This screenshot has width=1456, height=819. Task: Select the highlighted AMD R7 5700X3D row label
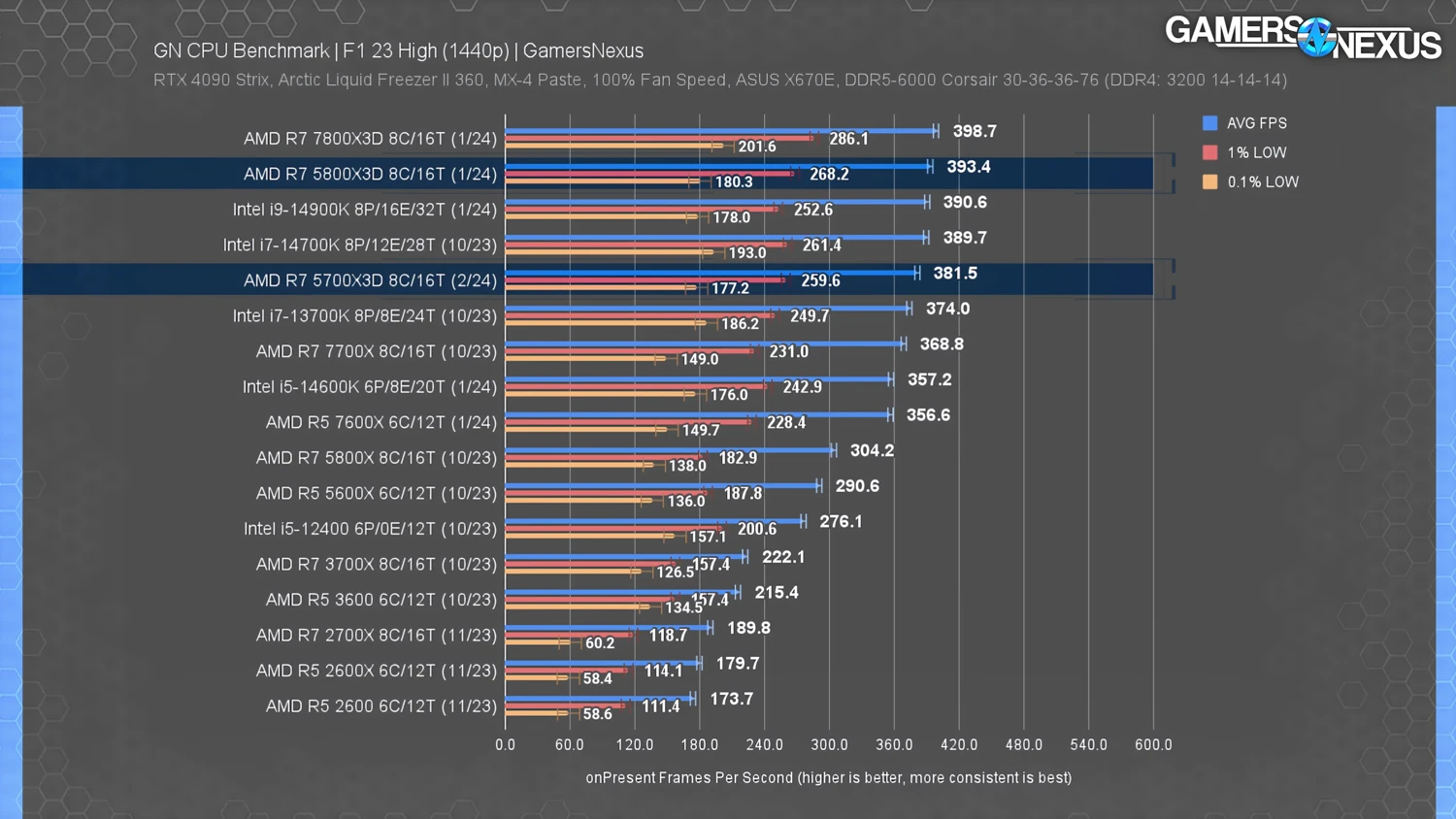click(370, 280)
